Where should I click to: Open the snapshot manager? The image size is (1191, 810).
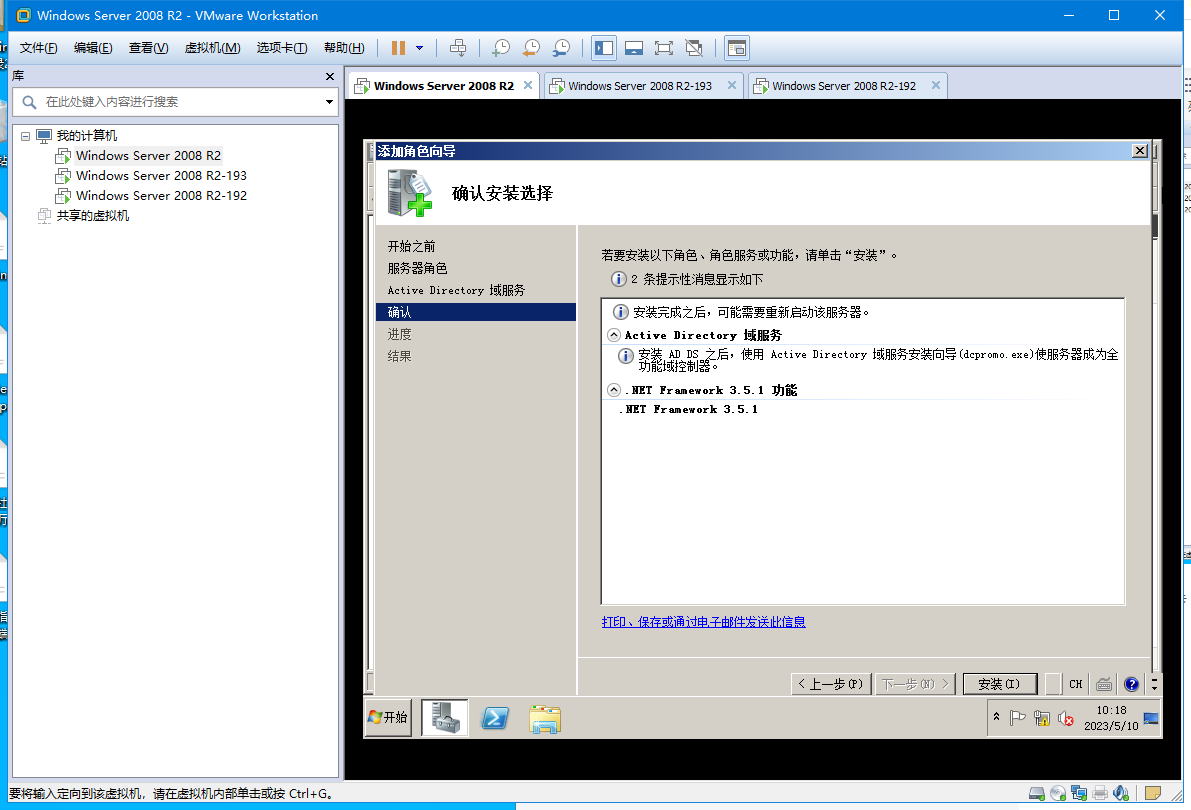tap(561, 48)
